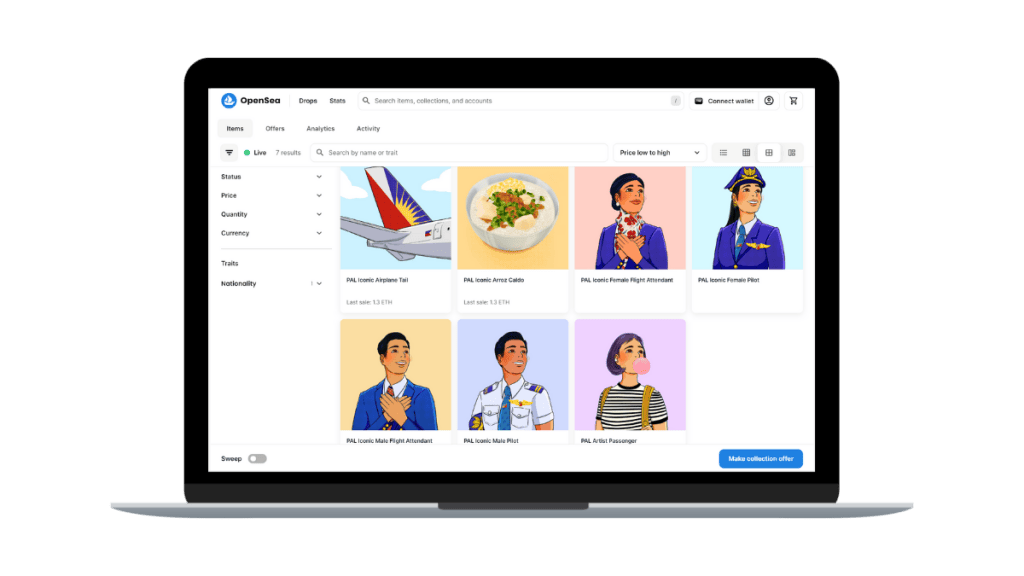Click the 7 results count text
The height and width of the screenshot is (576, 1024).
click(288, 153)
